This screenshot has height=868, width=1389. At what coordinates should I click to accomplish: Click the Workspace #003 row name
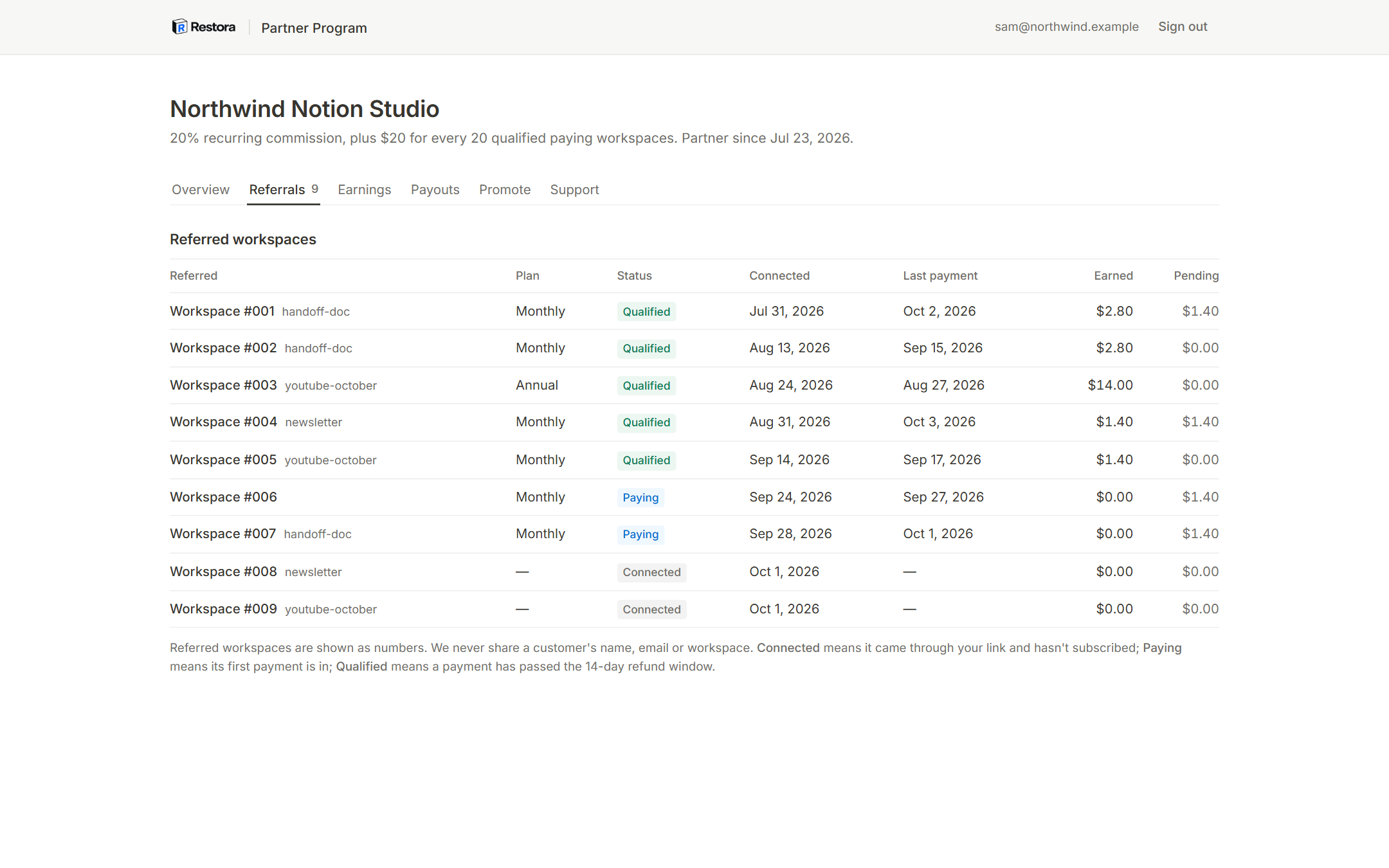coord(223,385)
